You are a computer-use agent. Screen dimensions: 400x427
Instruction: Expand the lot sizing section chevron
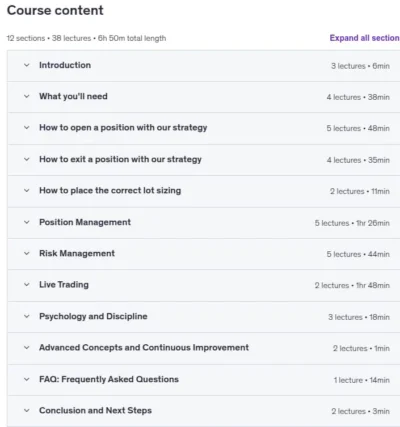(27, 191)
